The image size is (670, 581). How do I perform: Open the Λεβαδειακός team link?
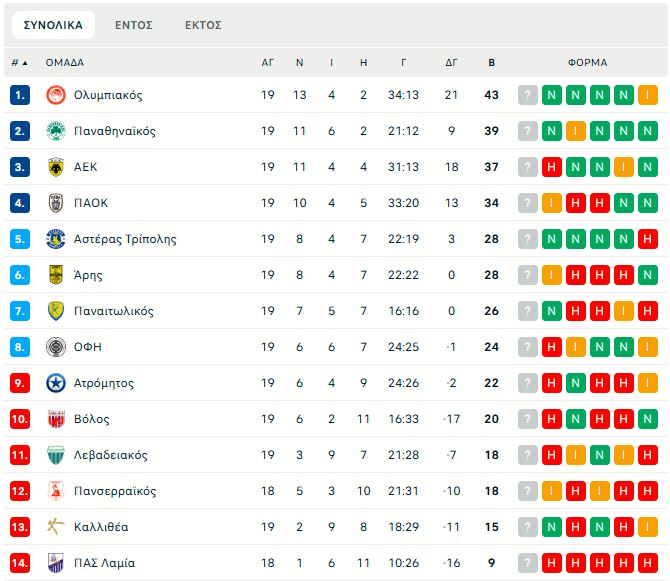pyautogui.click(x=111, y=455)
